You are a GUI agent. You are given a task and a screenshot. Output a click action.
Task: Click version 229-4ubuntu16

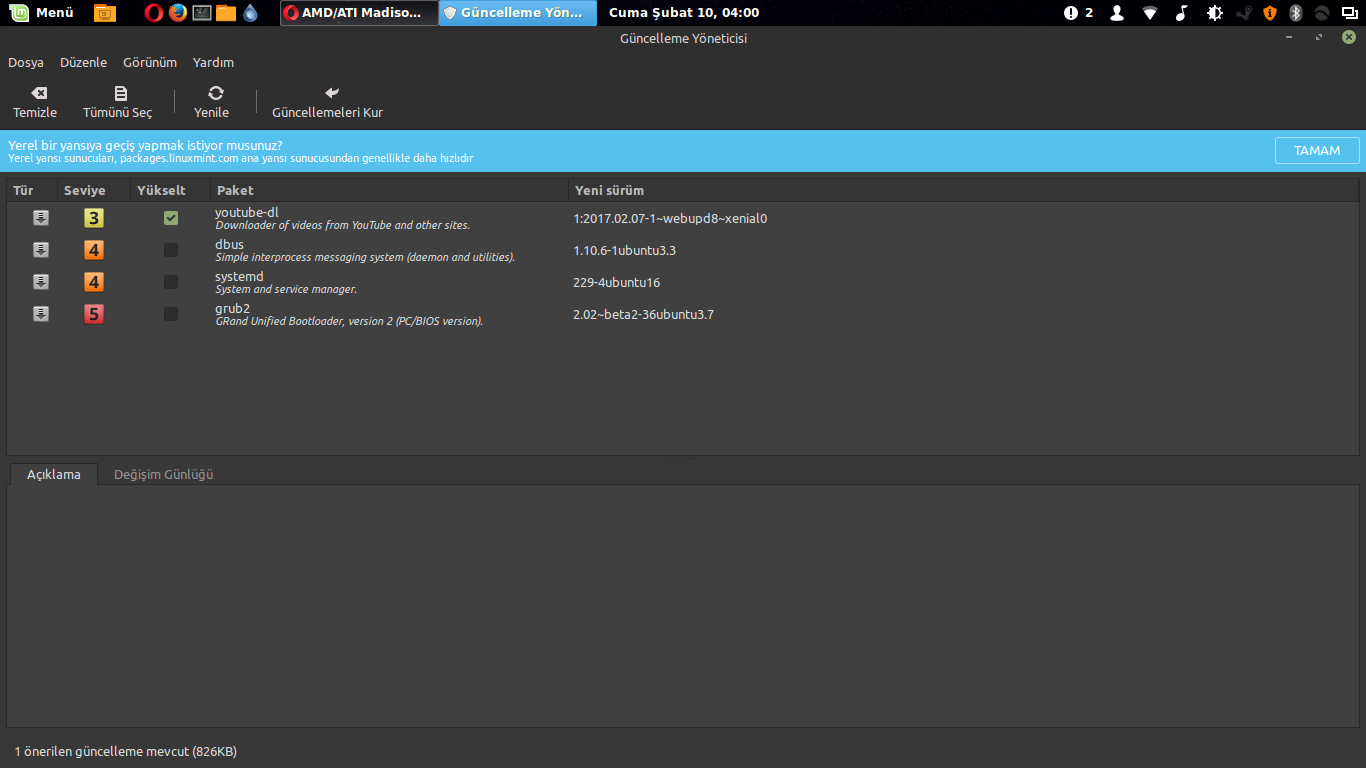coord(617,282)
